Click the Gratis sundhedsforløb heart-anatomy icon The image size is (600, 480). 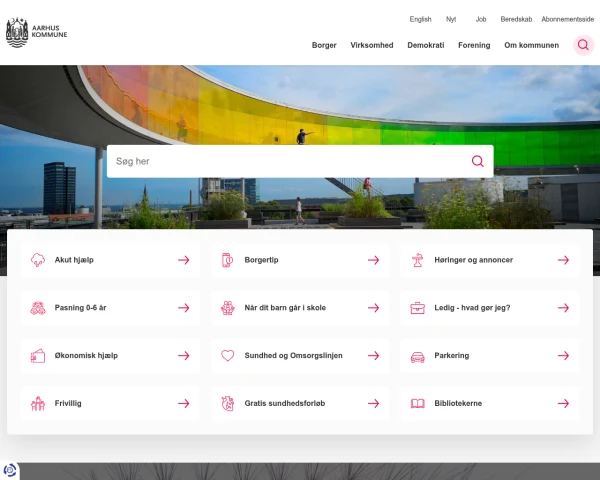tap(227, 403)
